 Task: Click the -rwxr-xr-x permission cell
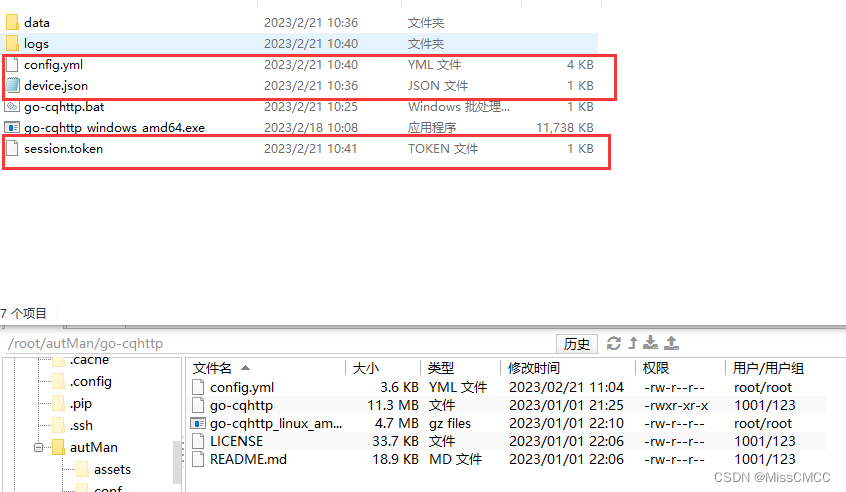click(x=676, y=406)
